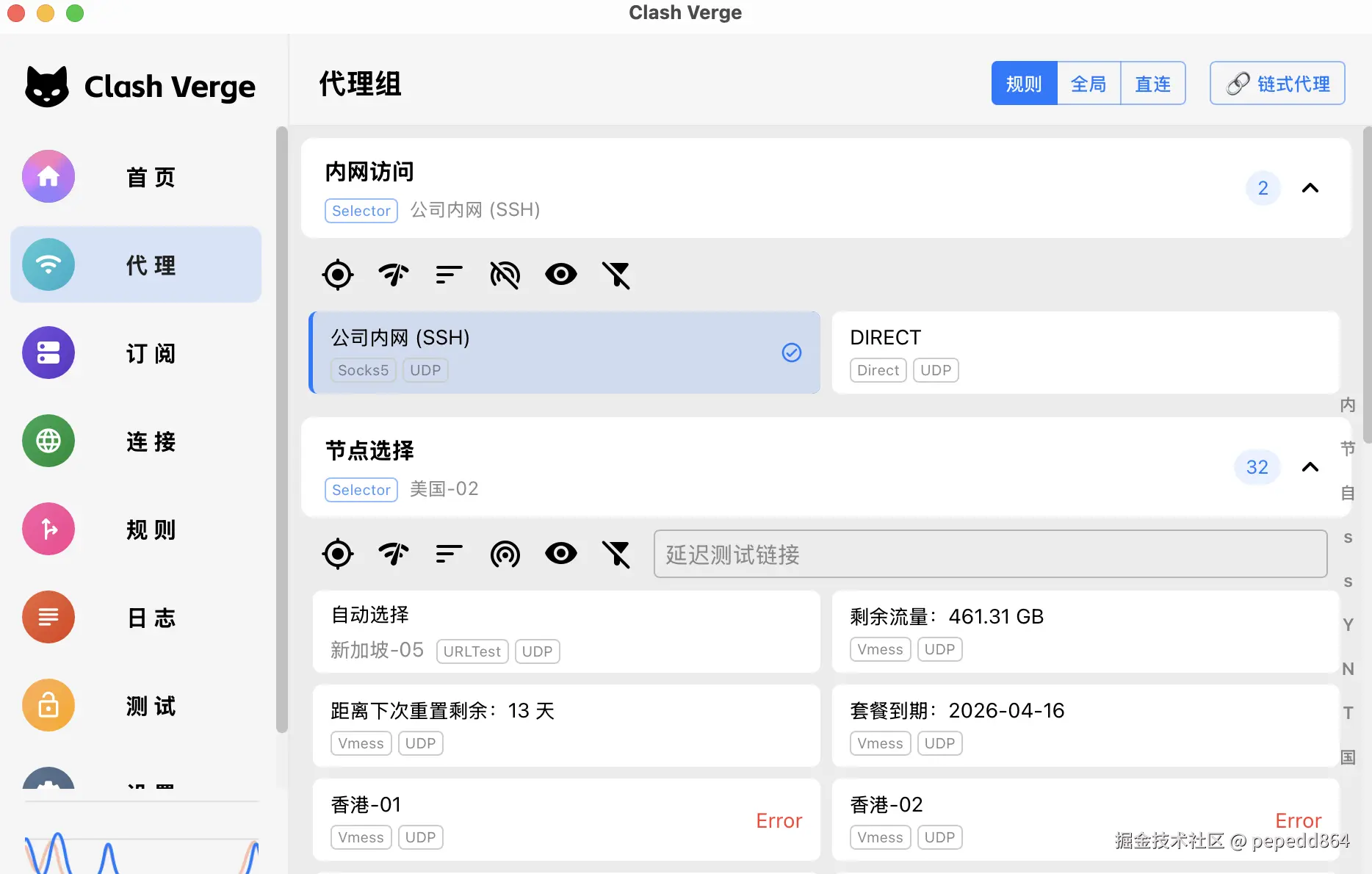Image resolution: width=1372 pixels, height=874 pixels.
Task: Click the URLTest tag on 自动选择
Action: pos(472,651)
